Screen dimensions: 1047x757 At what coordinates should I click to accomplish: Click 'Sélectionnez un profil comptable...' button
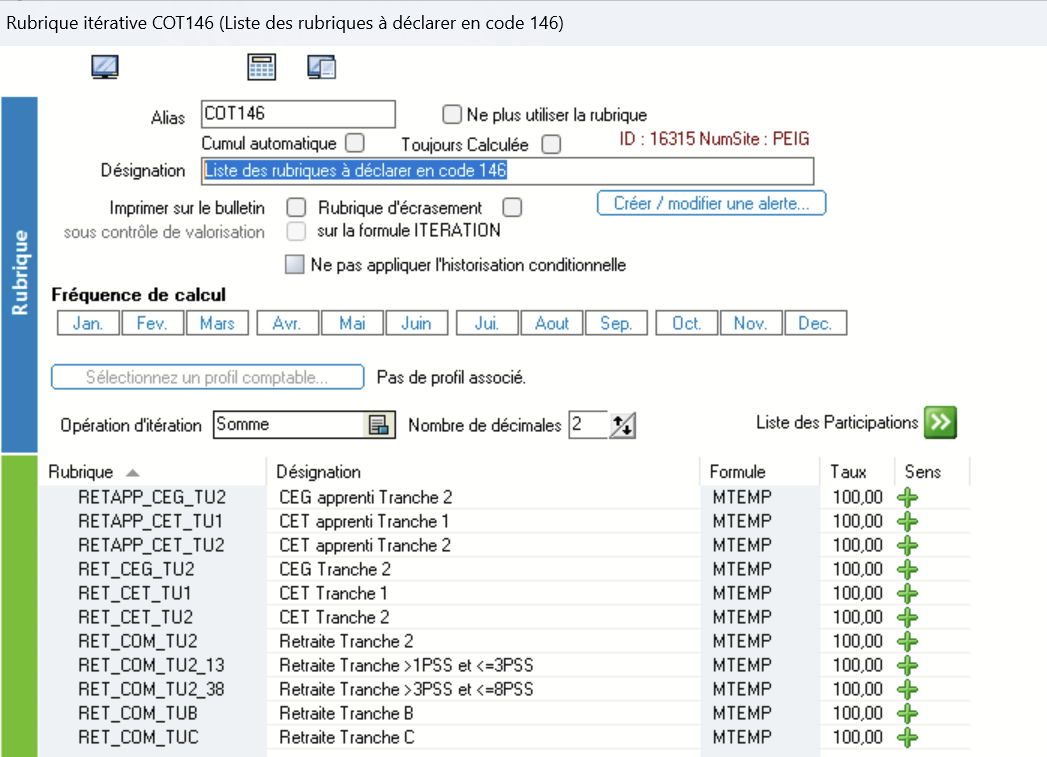207,378
